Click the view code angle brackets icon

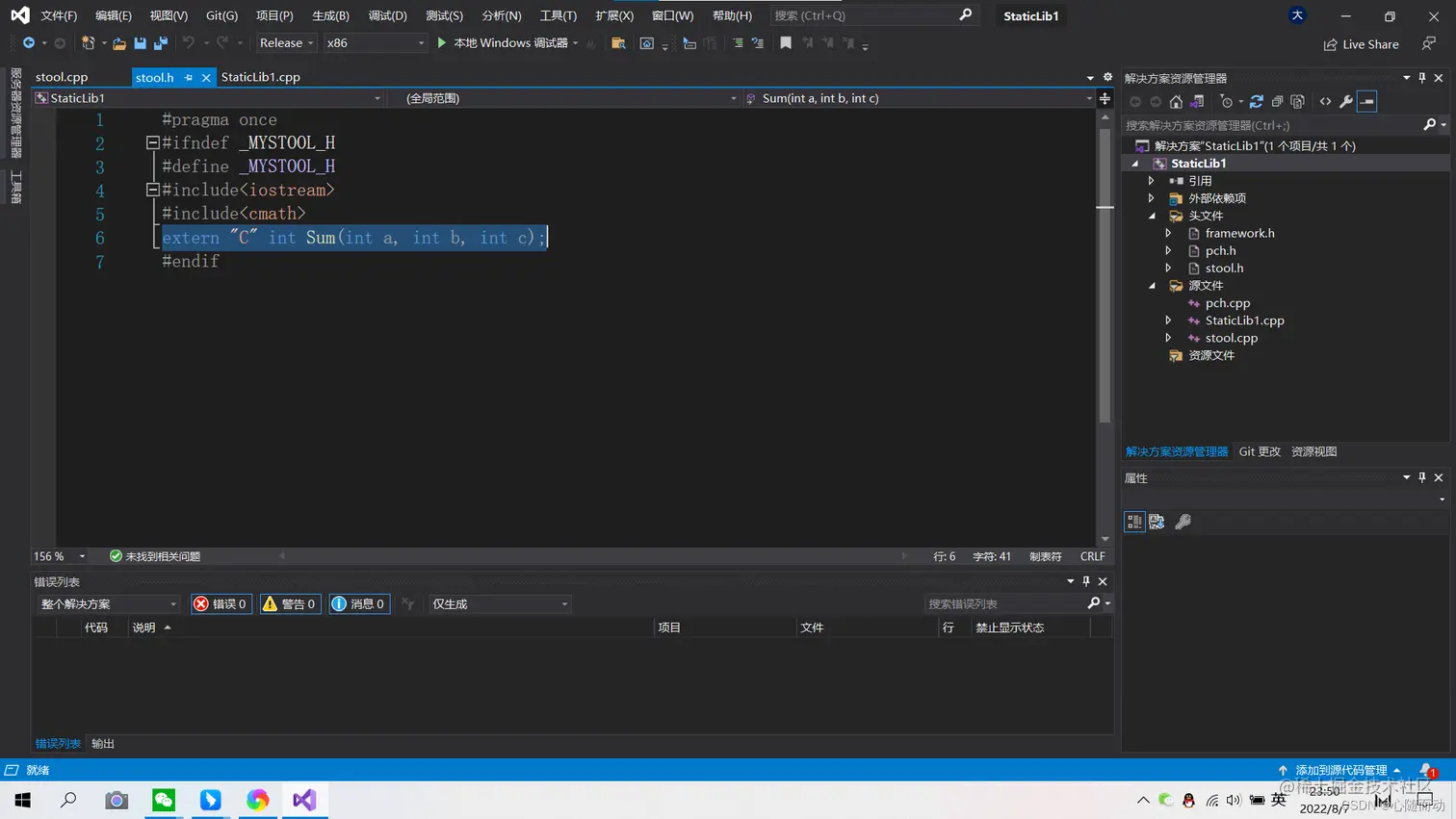point(1326,101)
